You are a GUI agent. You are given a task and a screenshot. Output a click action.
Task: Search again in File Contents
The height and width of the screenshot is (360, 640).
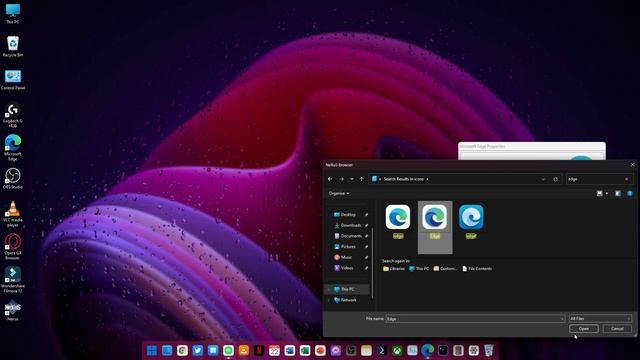tap(477, 269)
